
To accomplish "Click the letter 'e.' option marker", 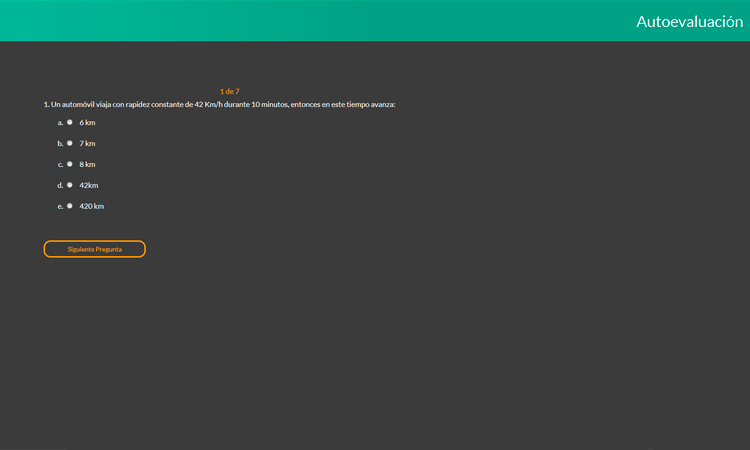I will click(x=60, y=207).
